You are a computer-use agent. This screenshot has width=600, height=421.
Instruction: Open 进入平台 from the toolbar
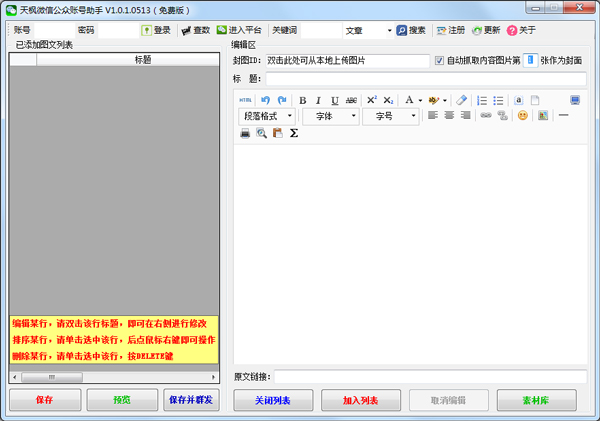[239, 30]
